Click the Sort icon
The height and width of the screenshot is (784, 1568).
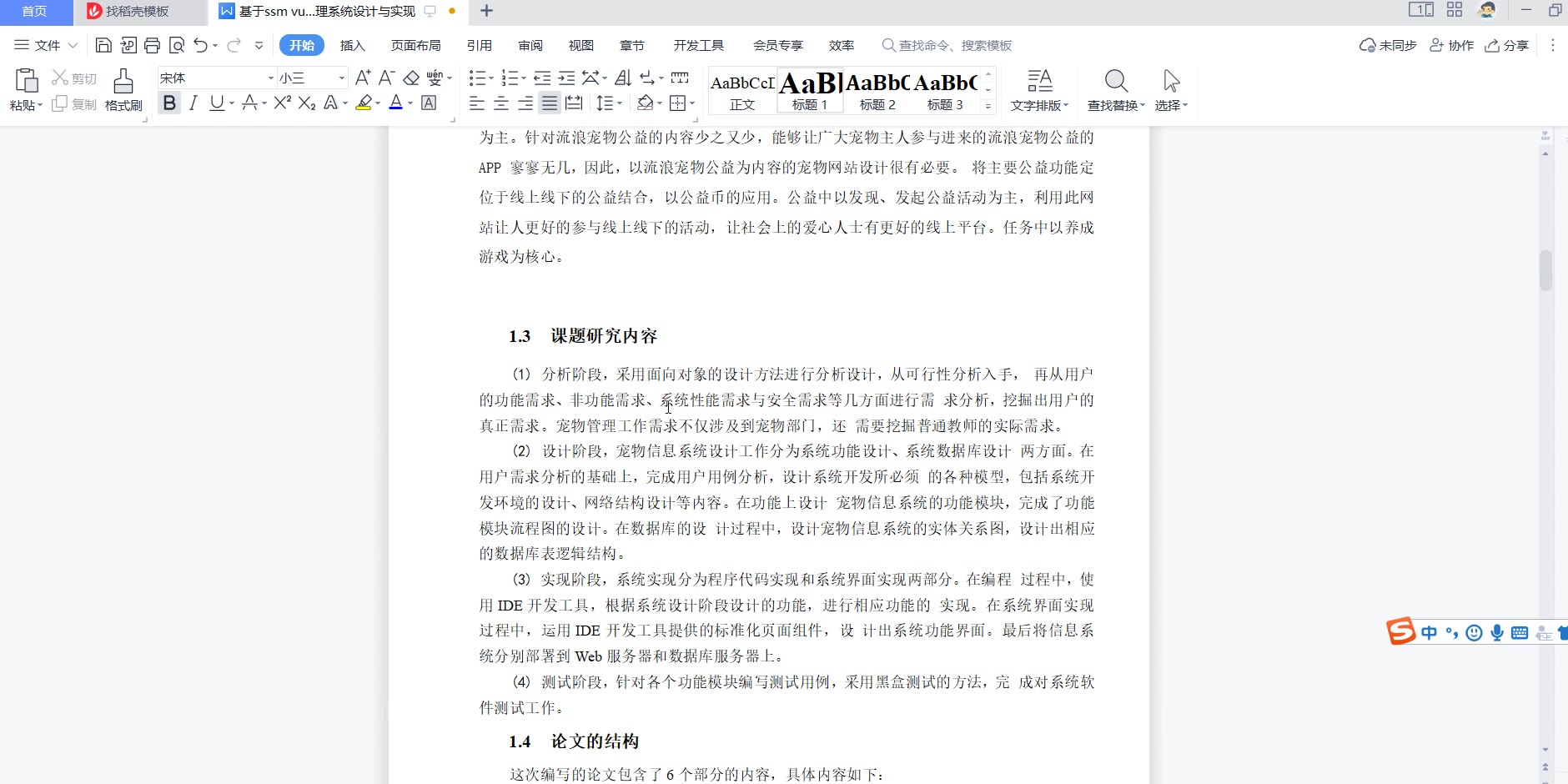pyautogui.click(x=623, y=78)
